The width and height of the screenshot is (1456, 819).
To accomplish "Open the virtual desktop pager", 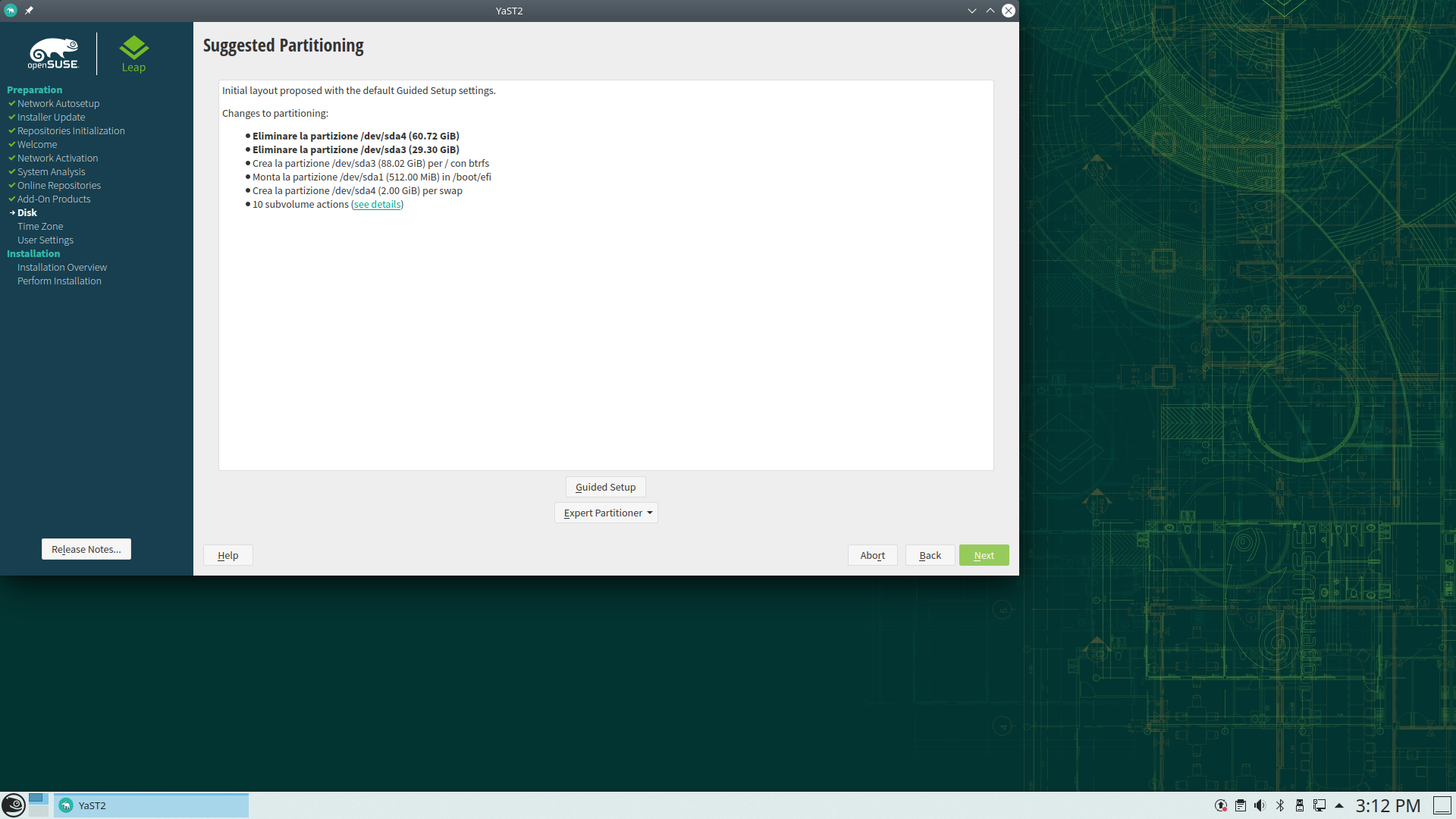I will click(x=39, y=805).
